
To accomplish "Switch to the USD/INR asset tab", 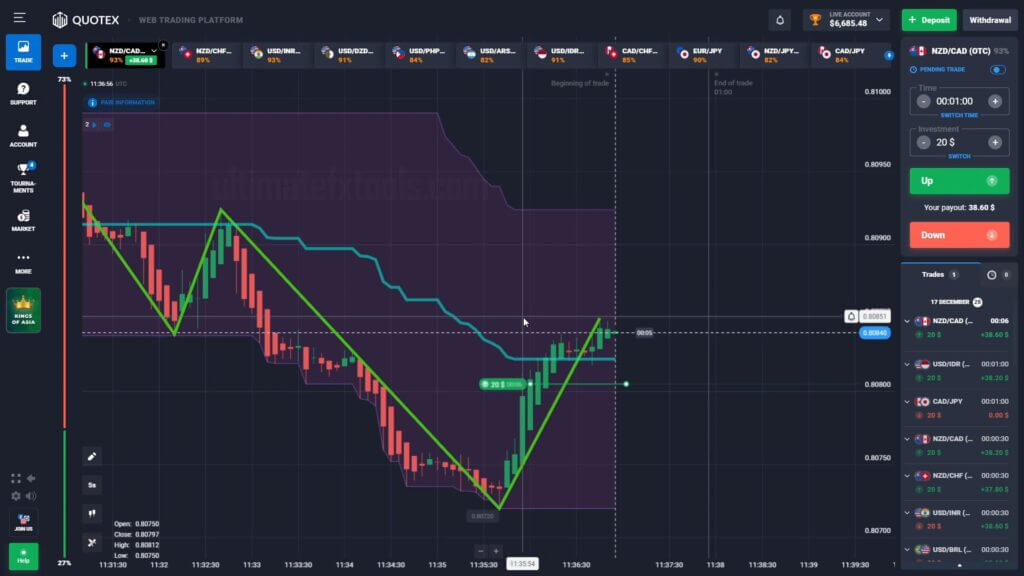I will point(277,55).
